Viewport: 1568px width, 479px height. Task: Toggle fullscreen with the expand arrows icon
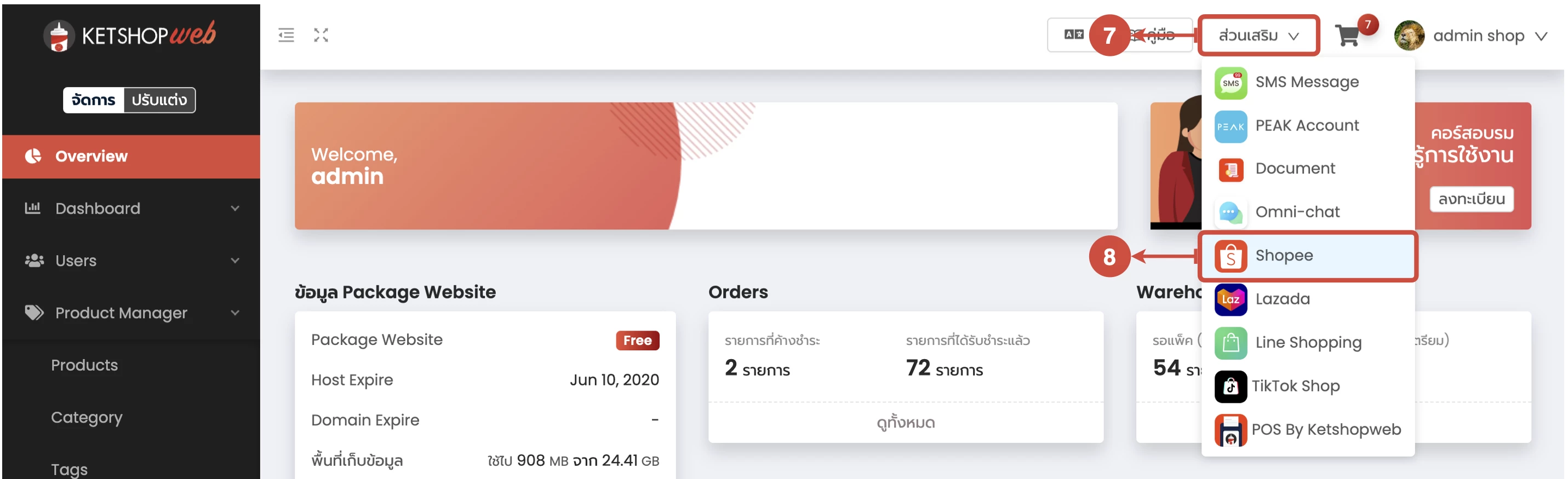[321, 35]
